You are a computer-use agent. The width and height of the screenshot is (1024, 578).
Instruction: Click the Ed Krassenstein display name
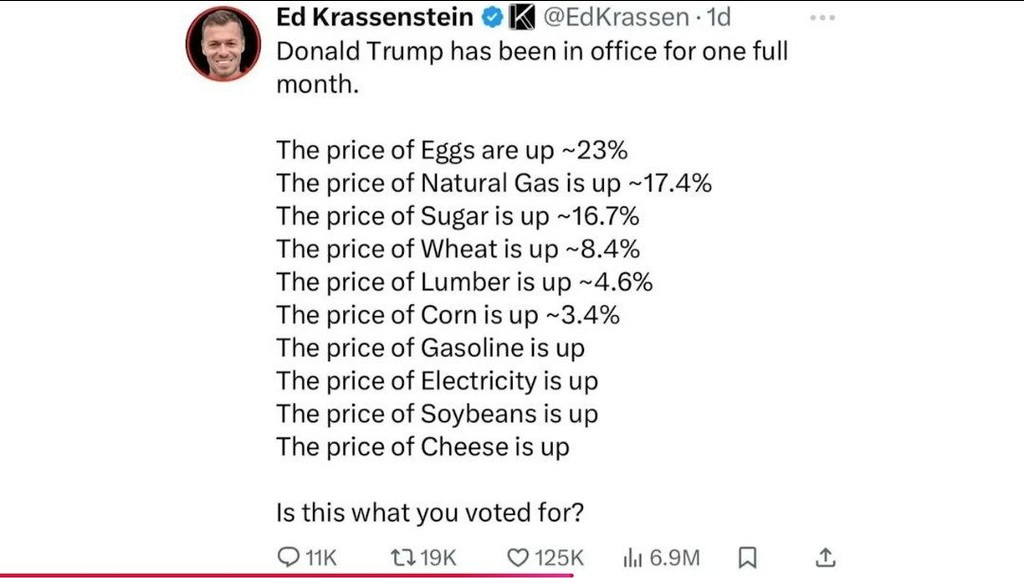[x=377, y=17]
